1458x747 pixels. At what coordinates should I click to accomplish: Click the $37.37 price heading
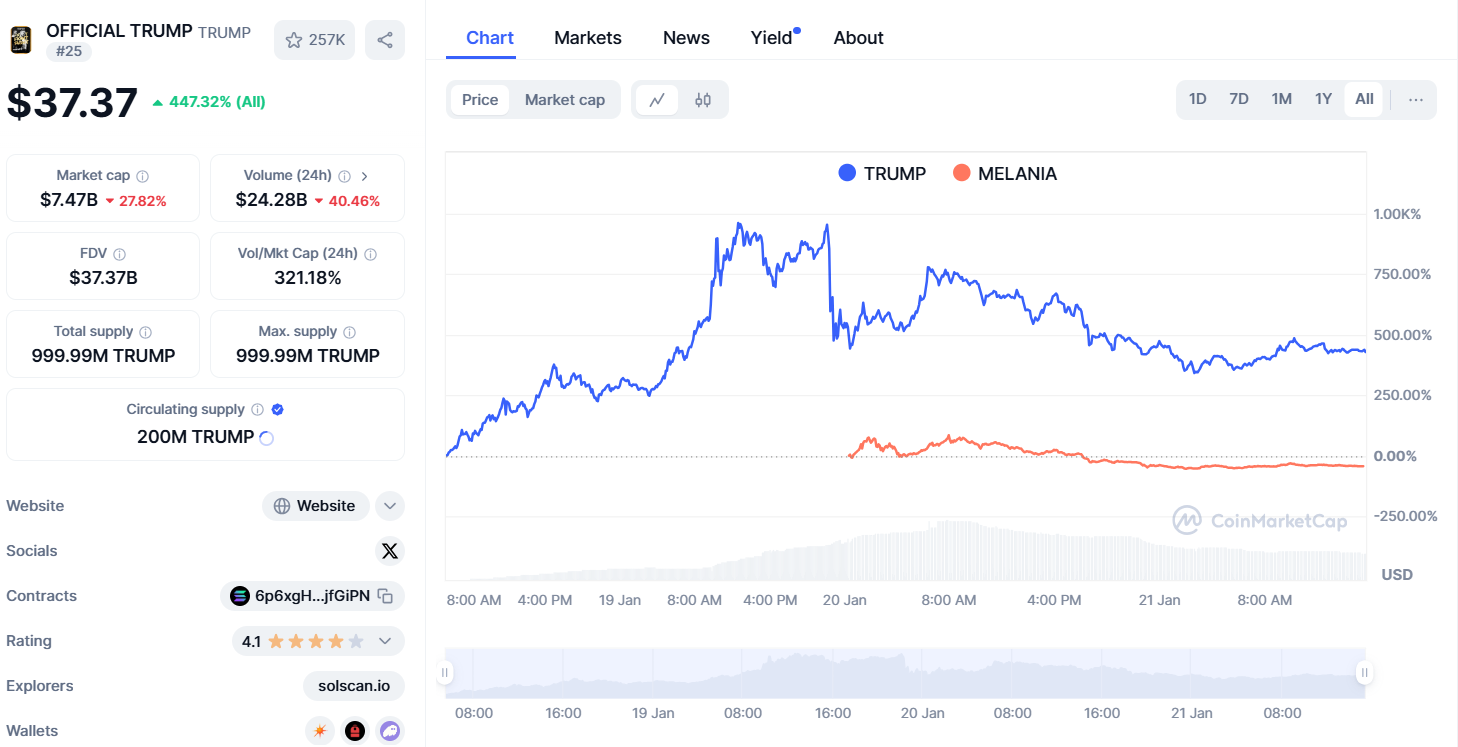(x=72, y=103)
